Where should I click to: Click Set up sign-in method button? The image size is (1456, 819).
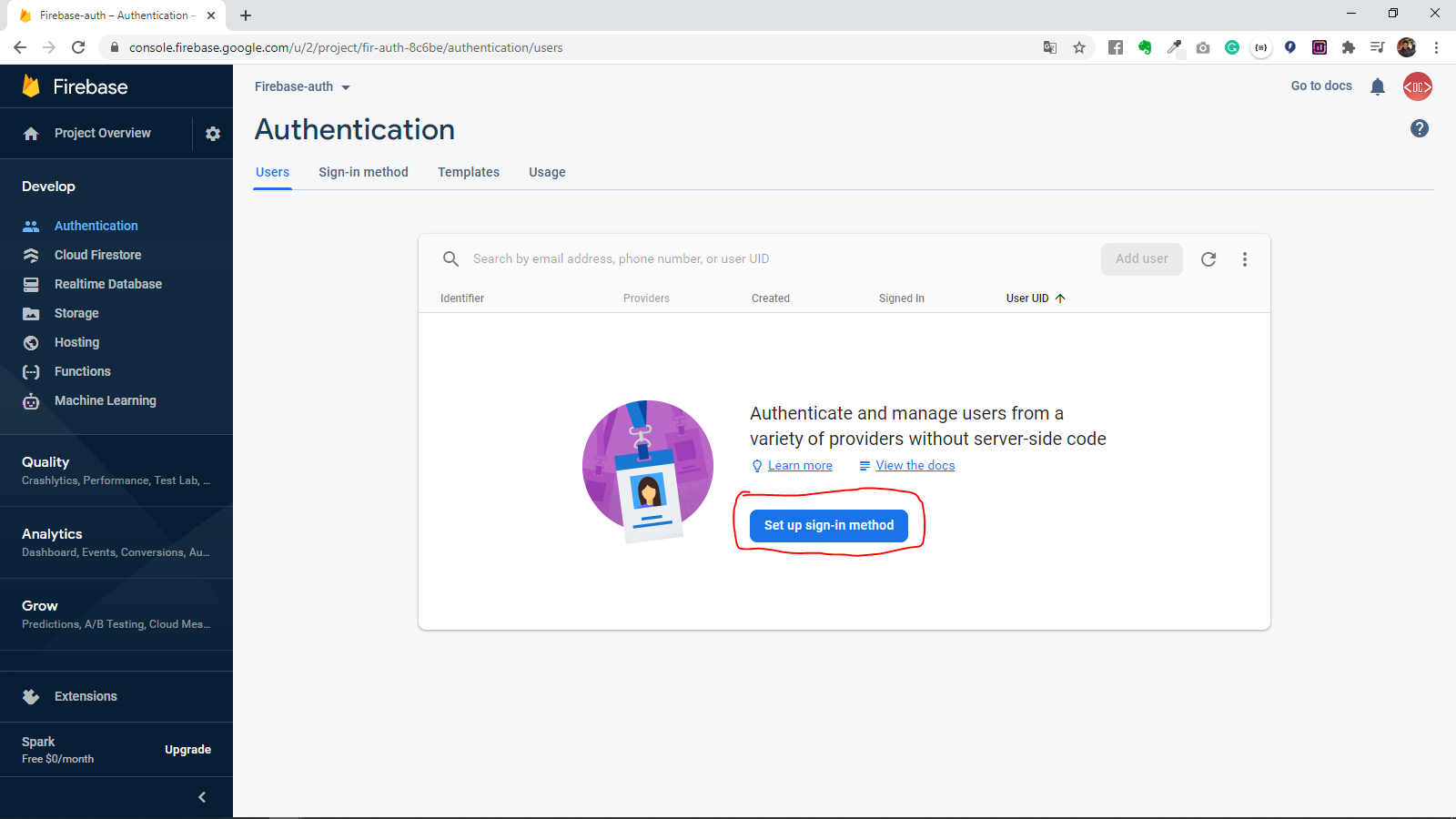829,525
